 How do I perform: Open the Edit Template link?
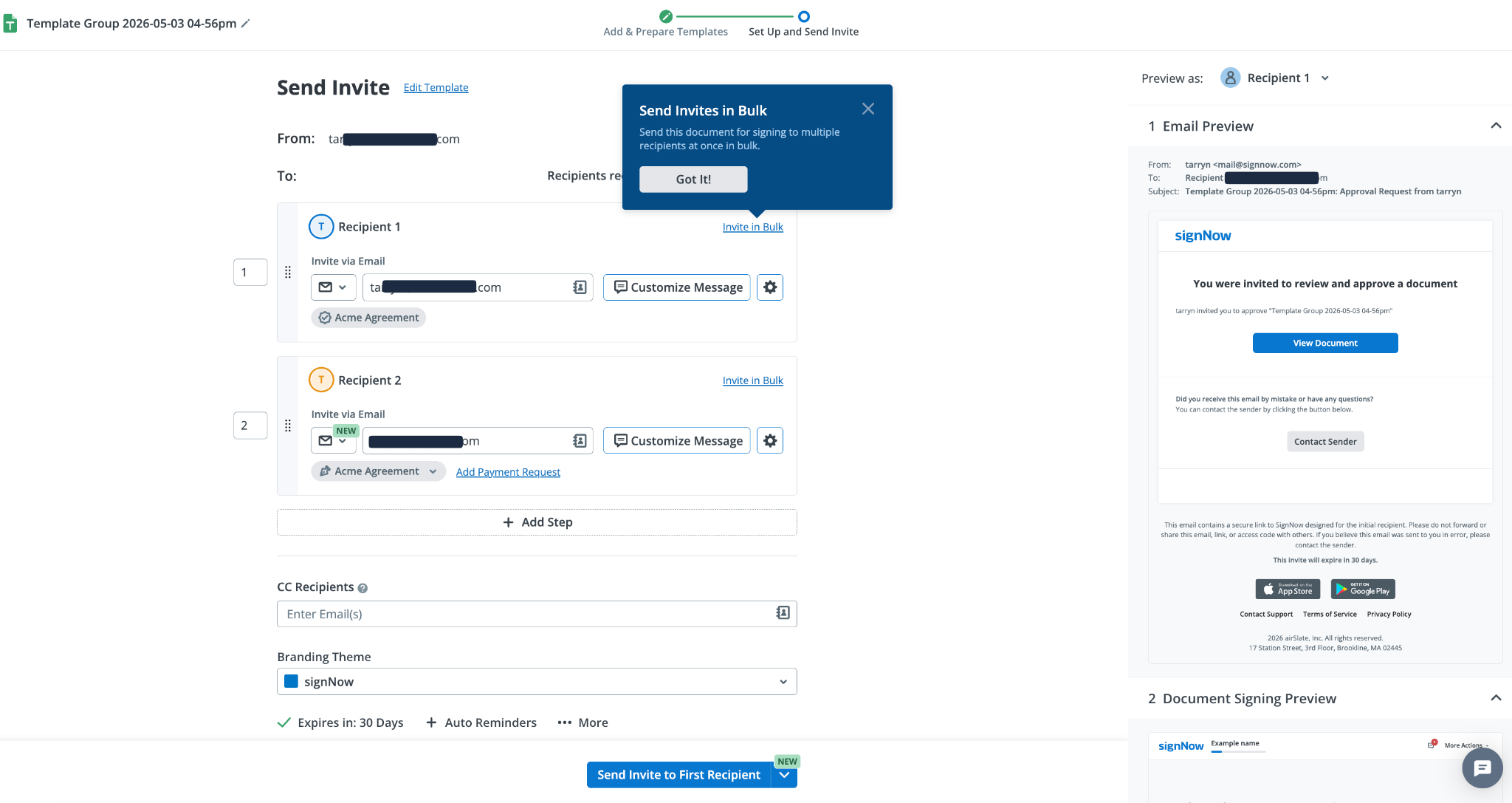(436, 87)
